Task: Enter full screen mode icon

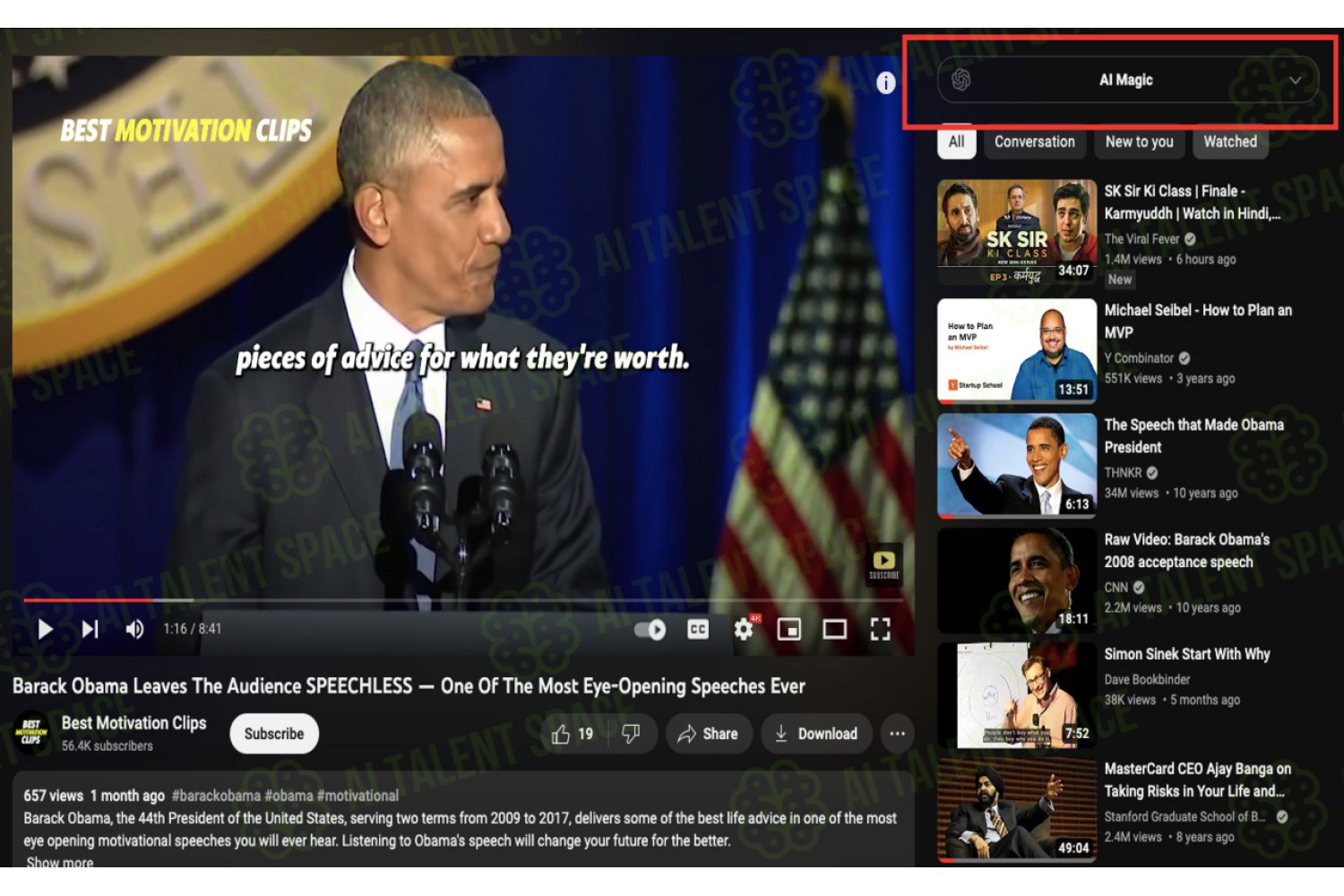Action: pyautogui.click(x=881, y=629)
